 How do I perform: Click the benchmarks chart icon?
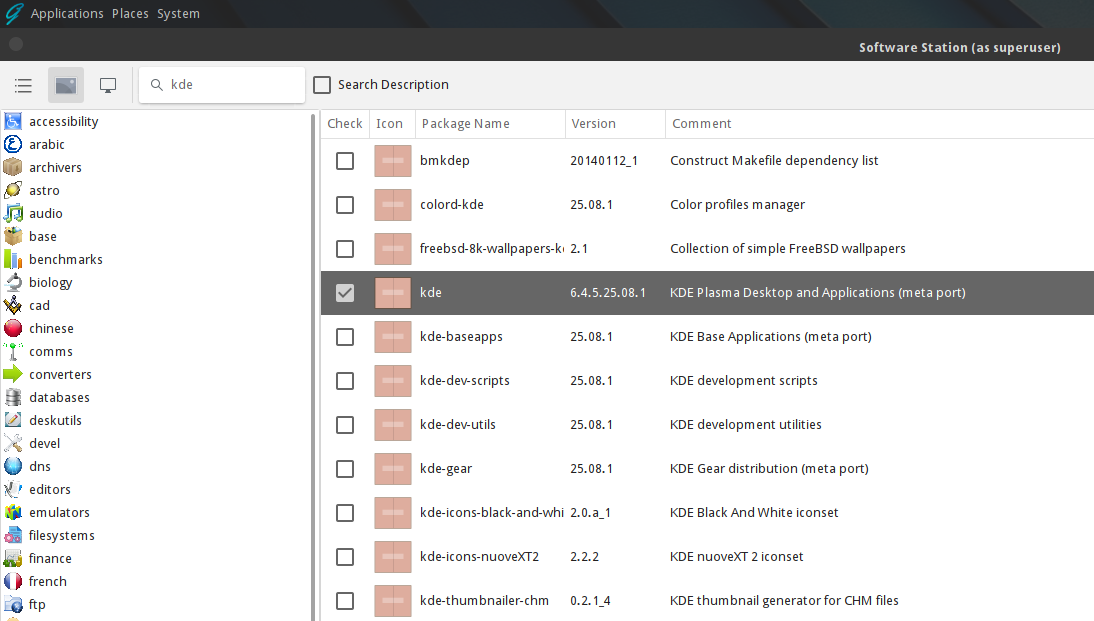(12, 259)
